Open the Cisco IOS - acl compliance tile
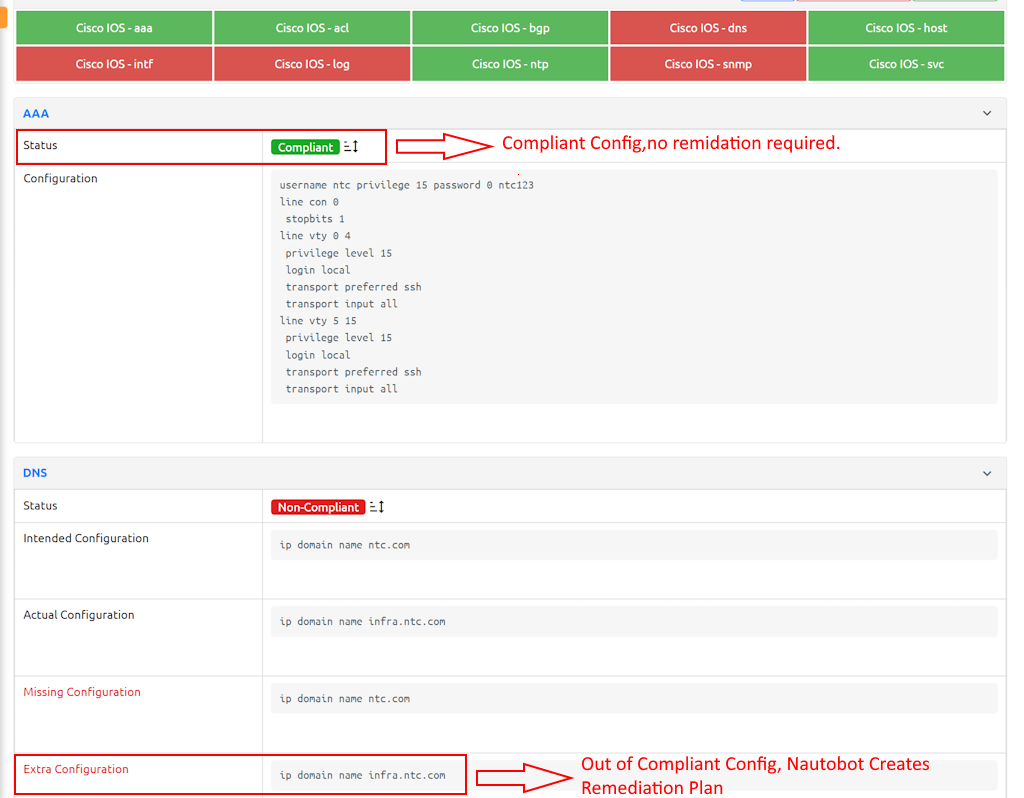Image resolution: width=1024 pixels, height=798 pixels. (x=311, y=27)
